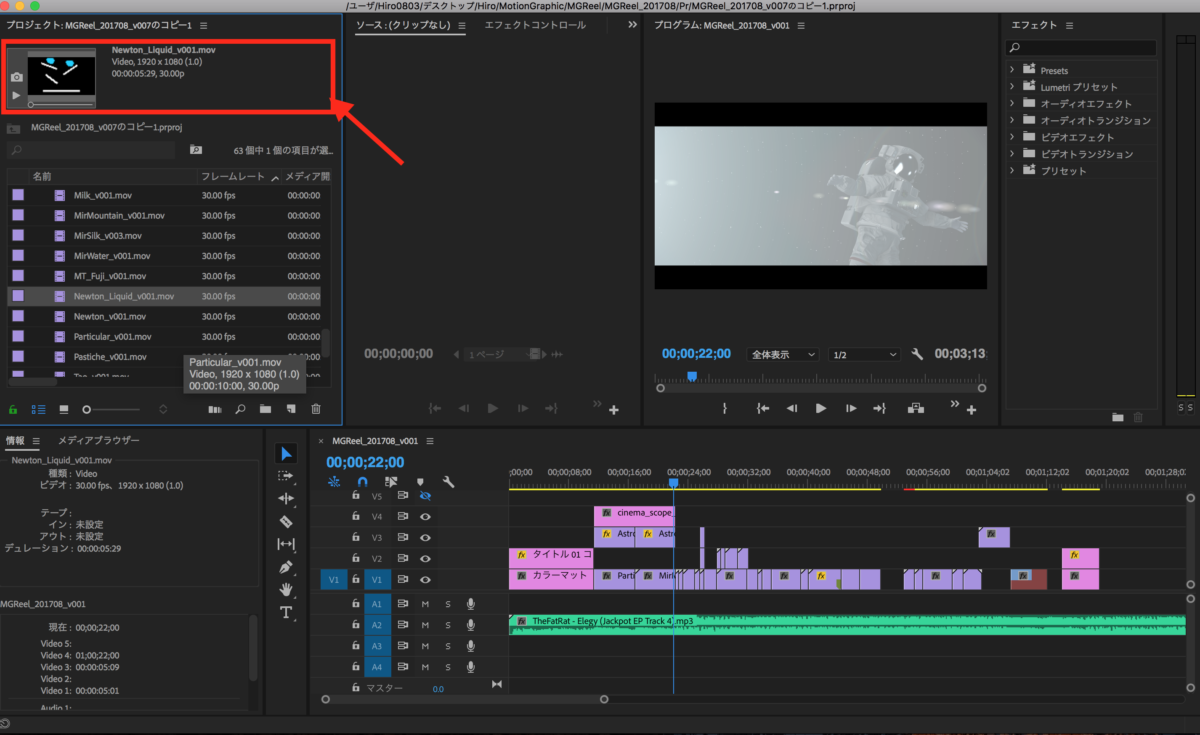Open the search bin icon beside project search

coord(196,150)
